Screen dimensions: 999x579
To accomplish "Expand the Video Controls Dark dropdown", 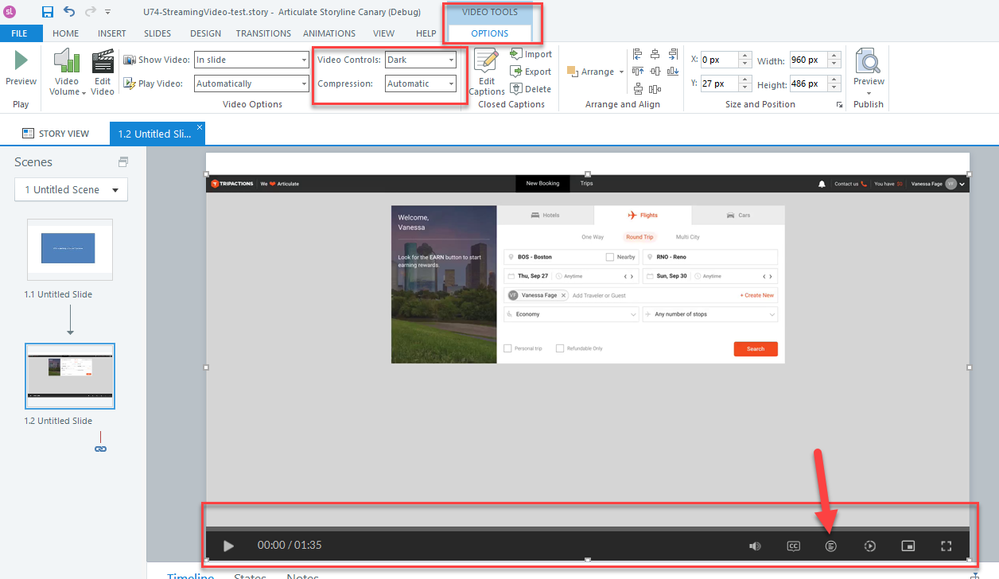I will pos(421,60).
